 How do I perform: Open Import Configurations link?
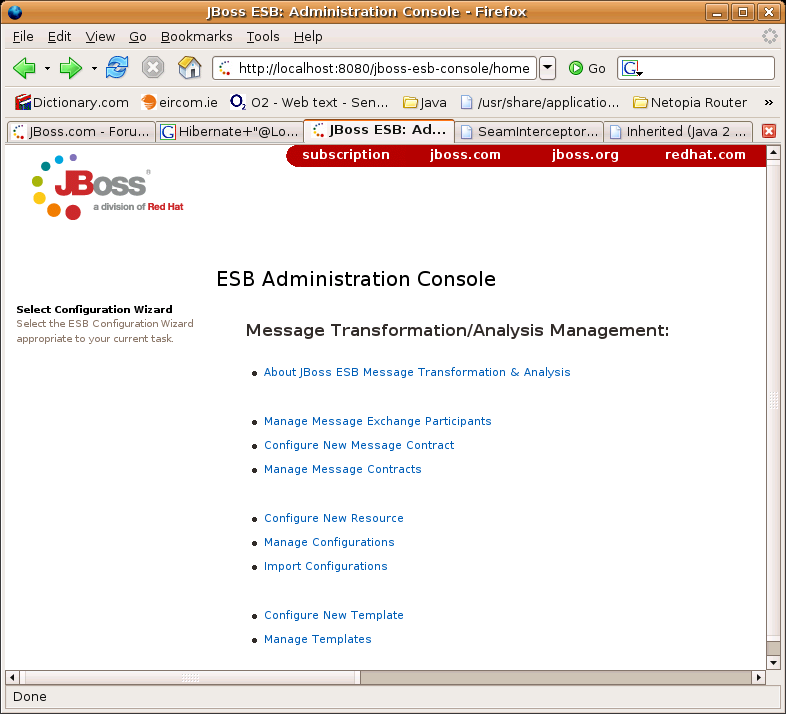pyautogui.click(x=325, y=566)
